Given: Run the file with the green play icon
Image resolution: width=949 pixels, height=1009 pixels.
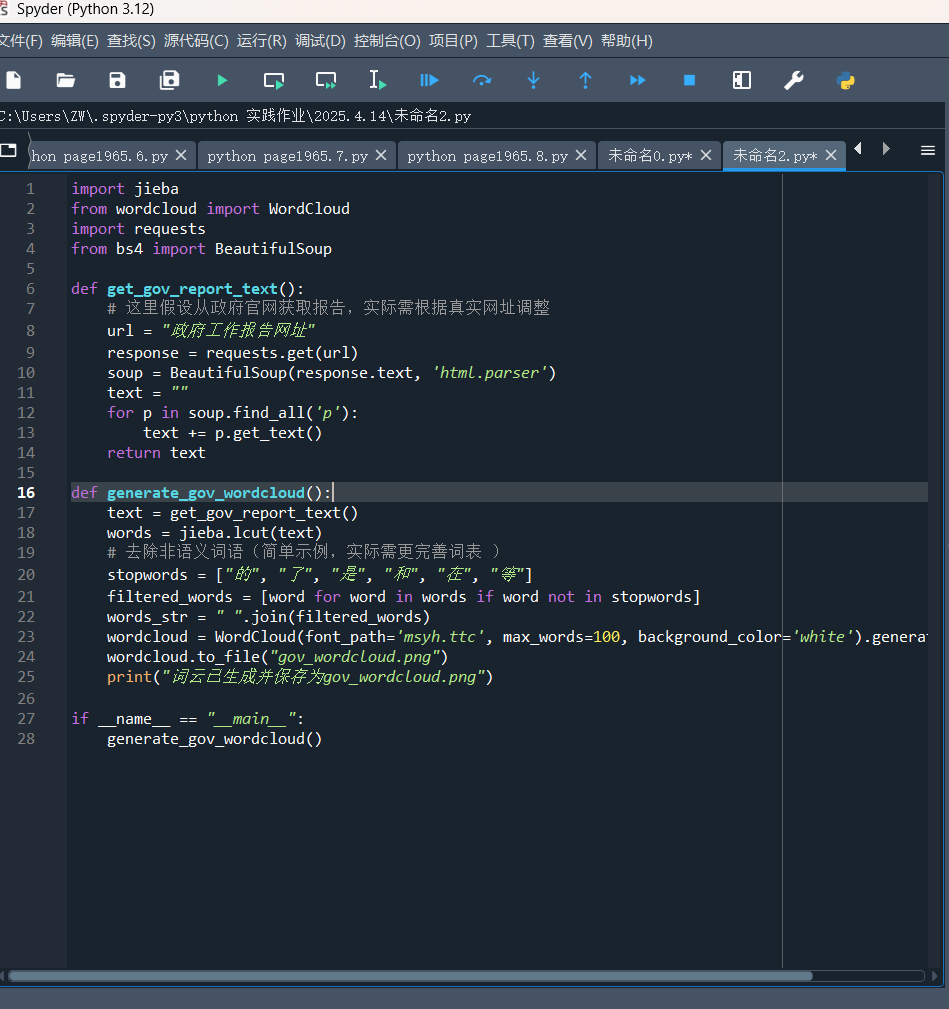Looking at the screenshot, I should (222, 80).
